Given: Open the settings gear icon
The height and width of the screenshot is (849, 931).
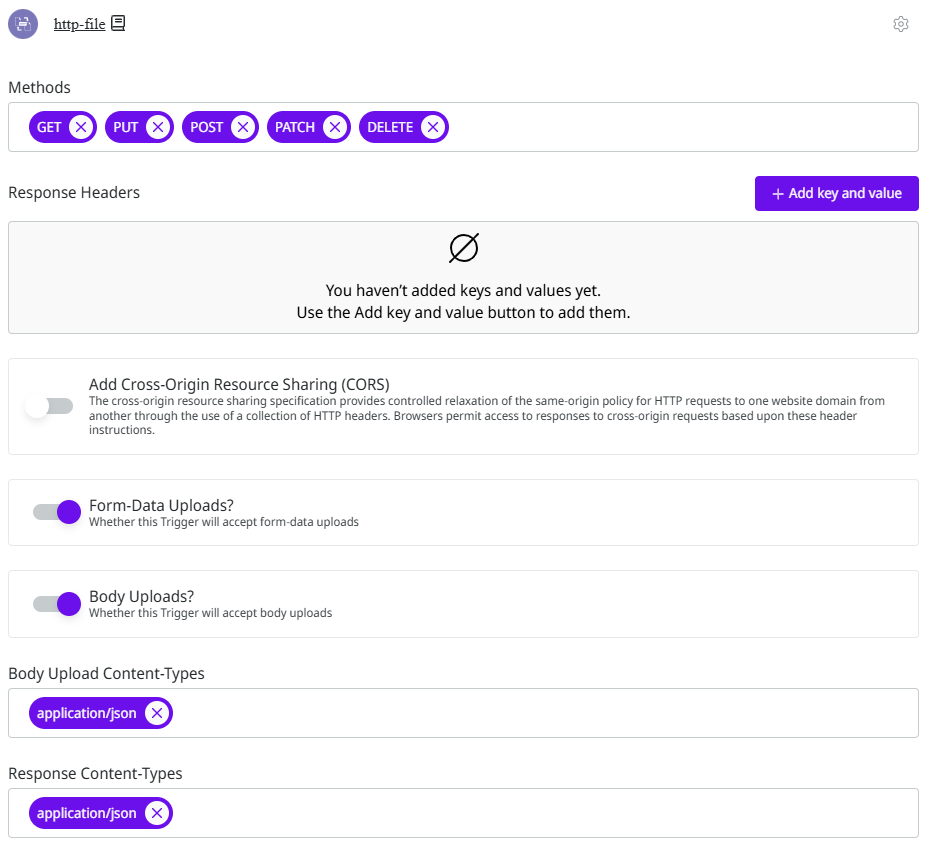Looking at the screenshot, I should pos(900,24).
